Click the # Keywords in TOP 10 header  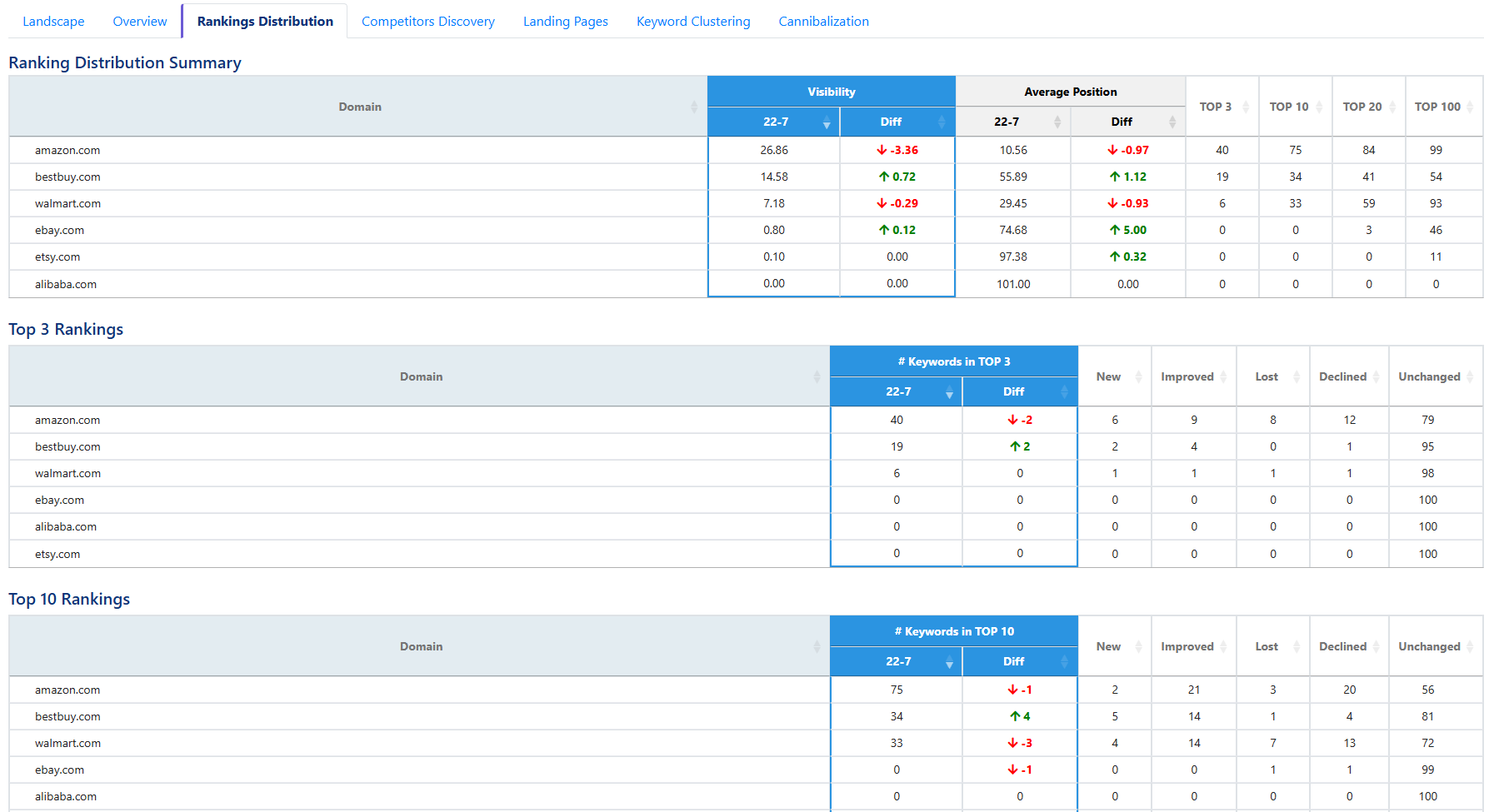954,631
